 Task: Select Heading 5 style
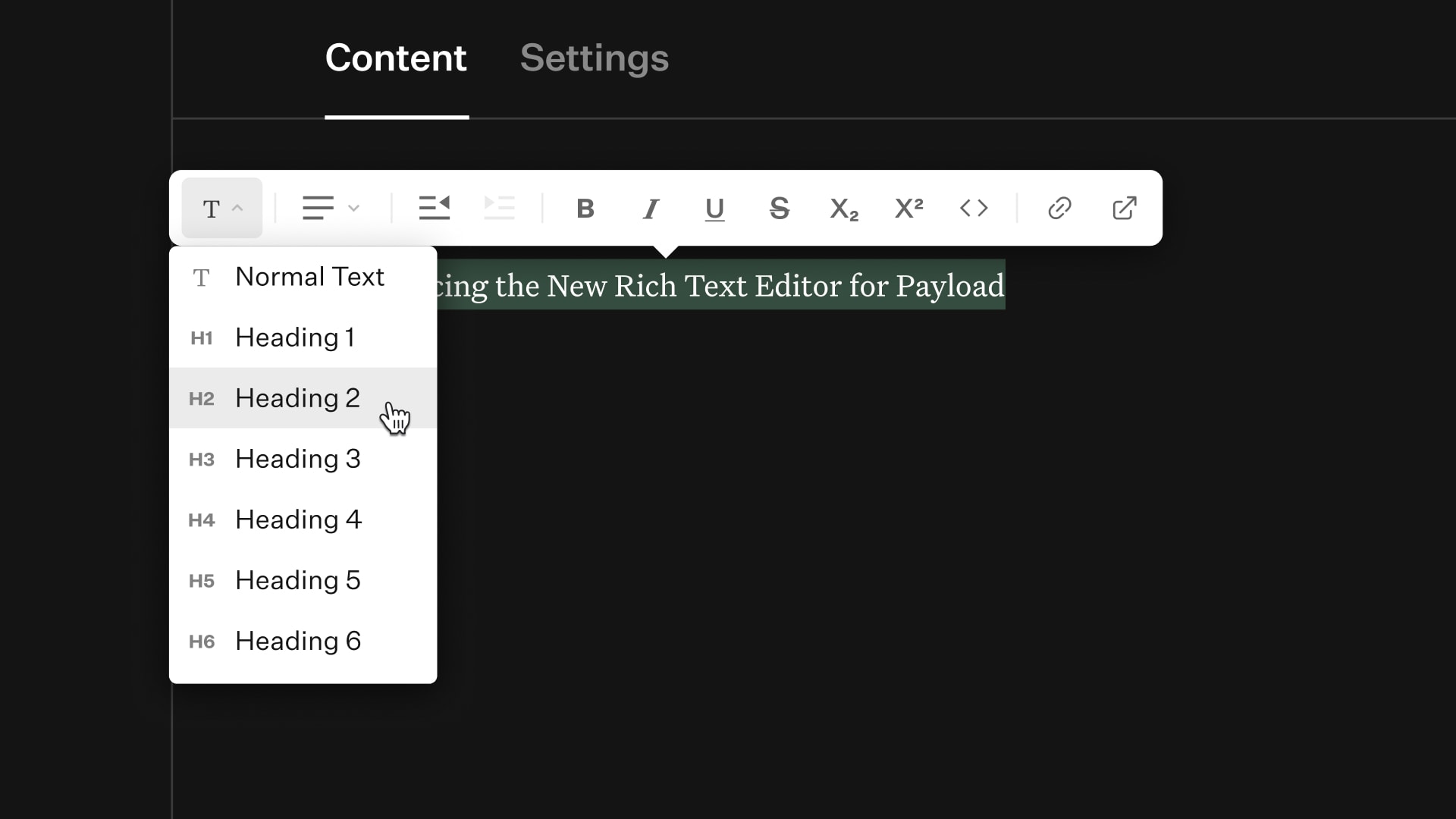tap(303, 580)
